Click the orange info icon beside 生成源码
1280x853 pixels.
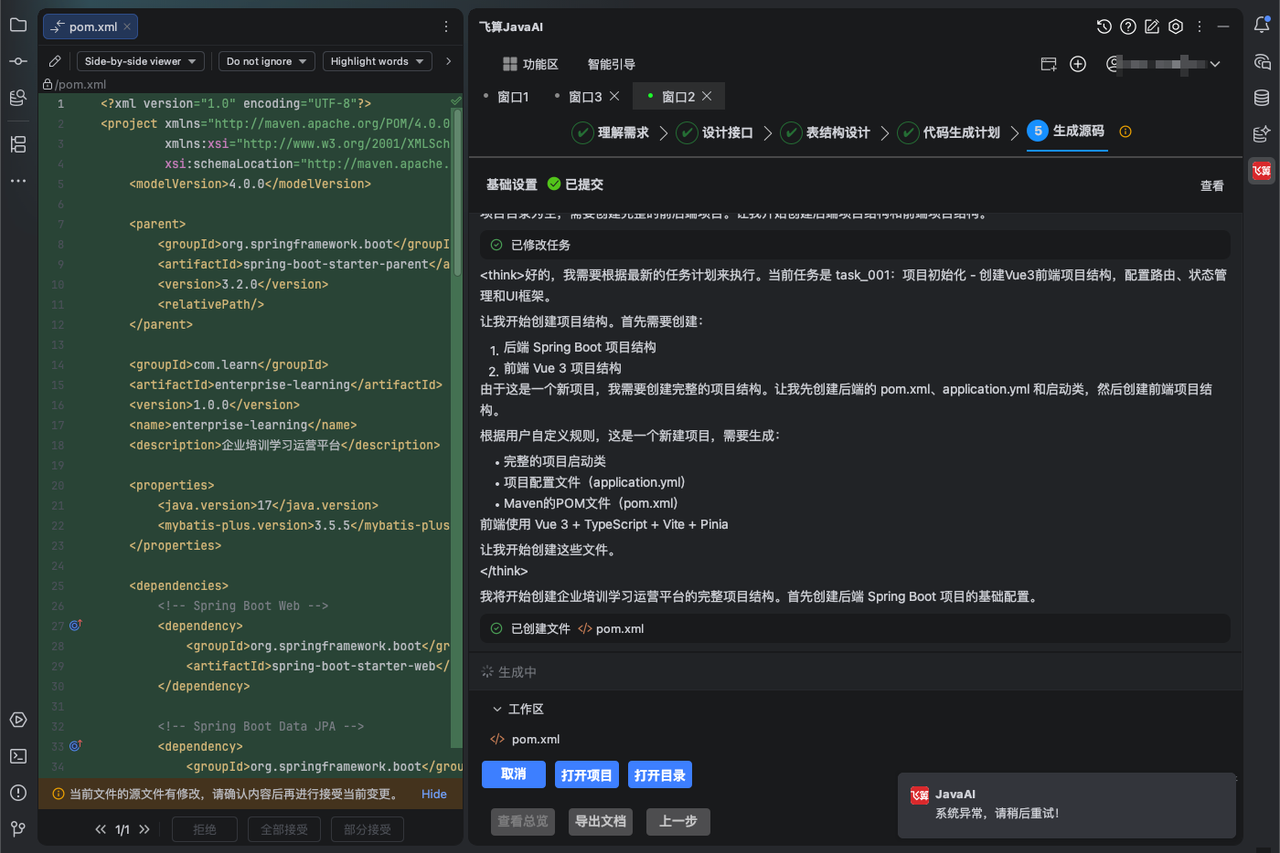pyautogui.click(x=1125, y=132)
